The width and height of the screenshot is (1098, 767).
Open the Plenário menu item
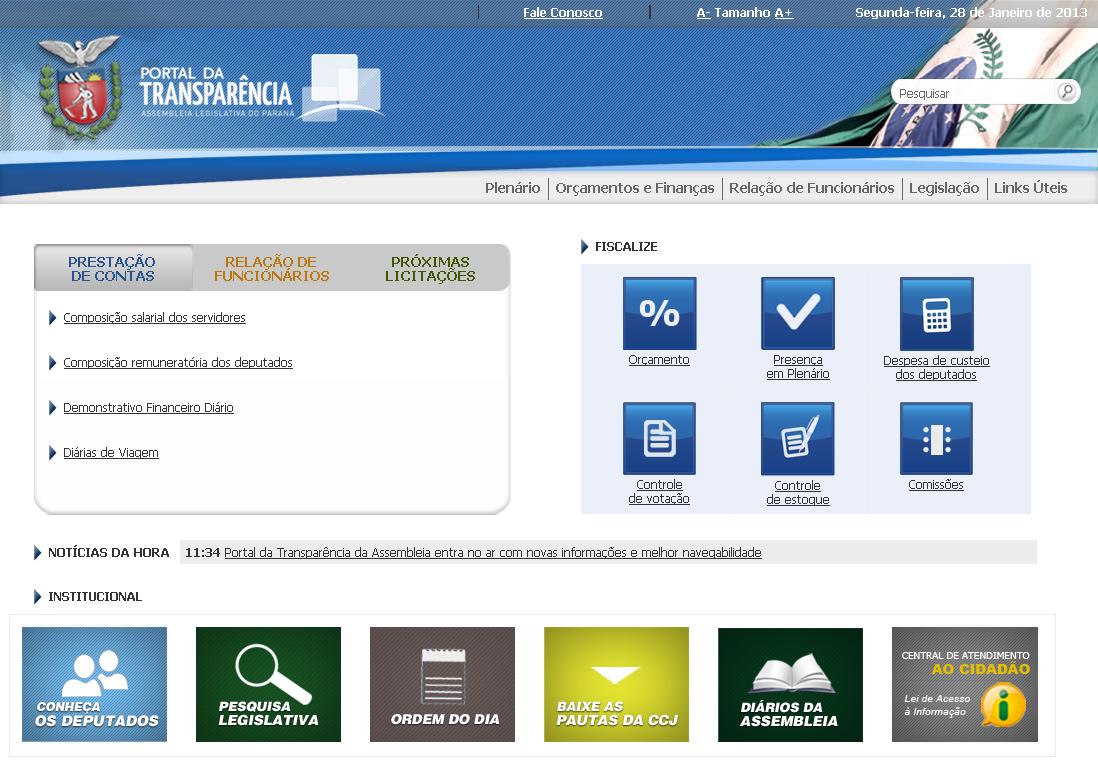512,188
